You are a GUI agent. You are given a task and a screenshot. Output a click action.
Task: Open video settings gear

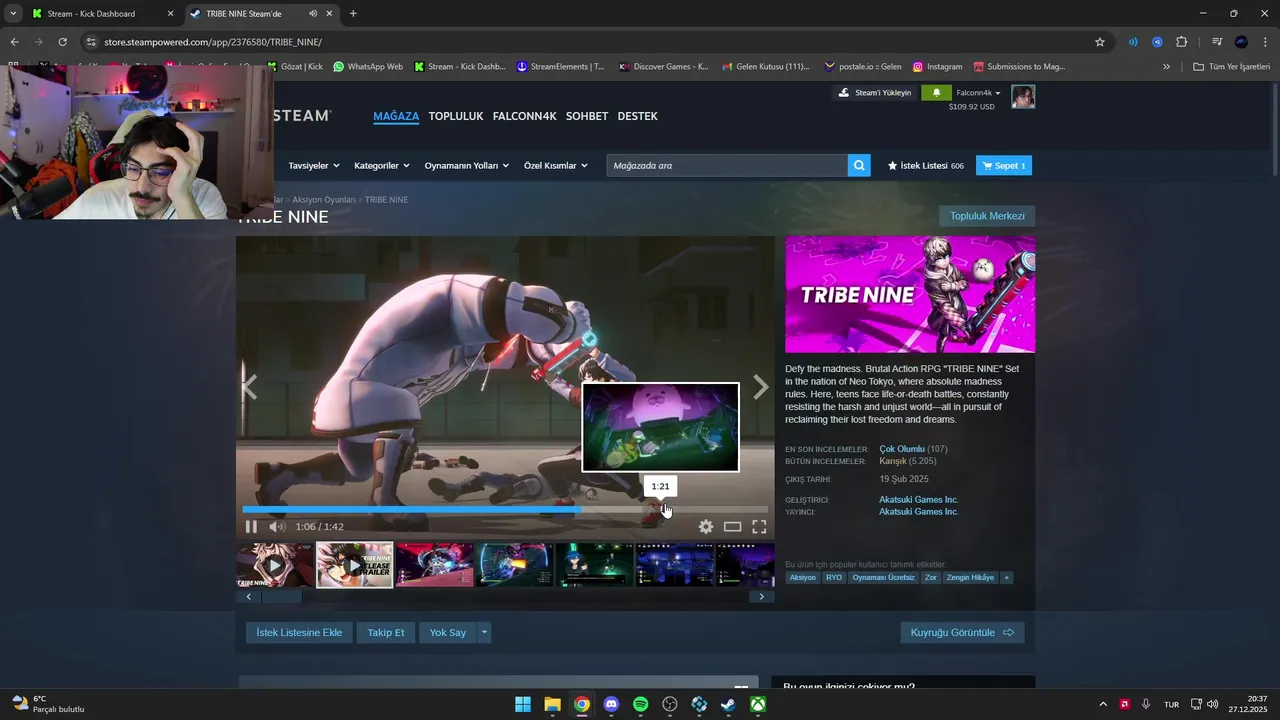(x=706, y=527)
